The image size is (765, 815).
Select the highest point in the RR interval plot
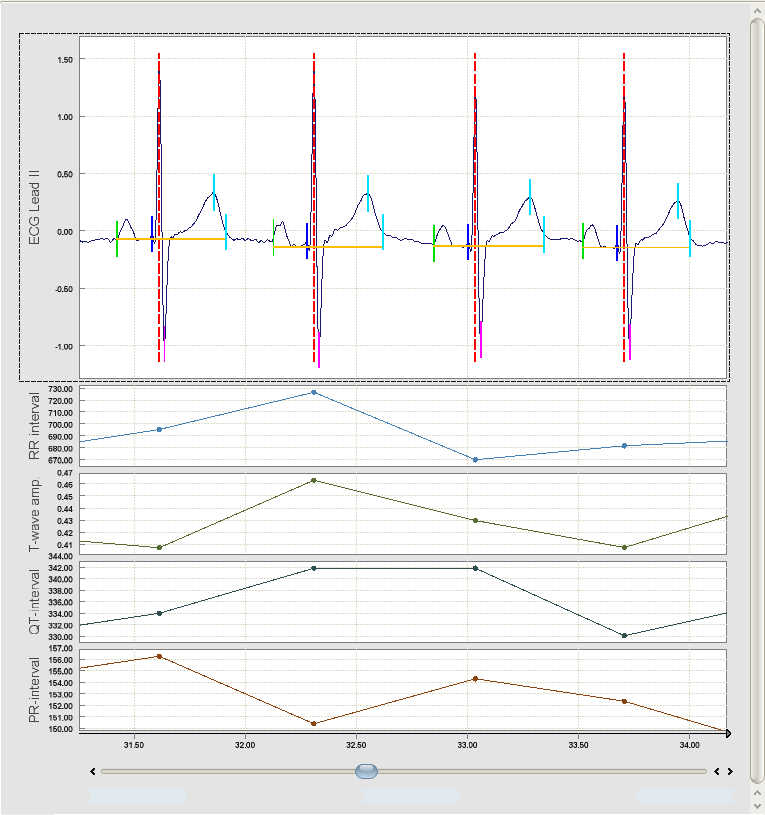click(314, 392)
